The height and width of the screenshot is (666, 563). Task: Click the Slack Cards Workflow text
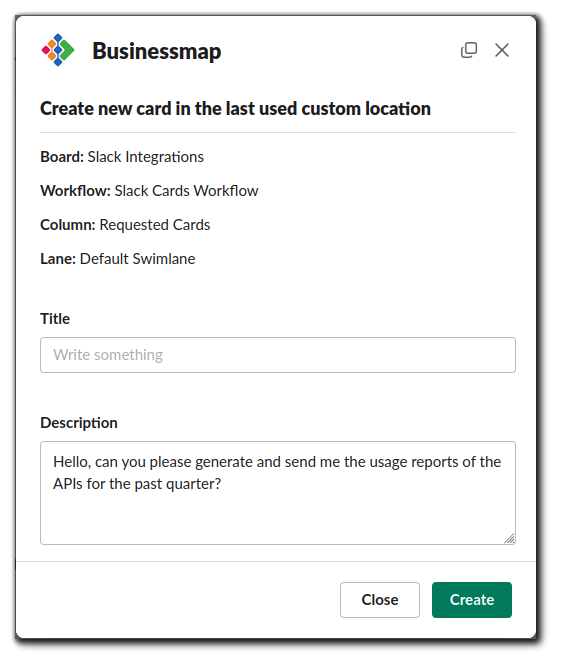(x=186, y=191)
